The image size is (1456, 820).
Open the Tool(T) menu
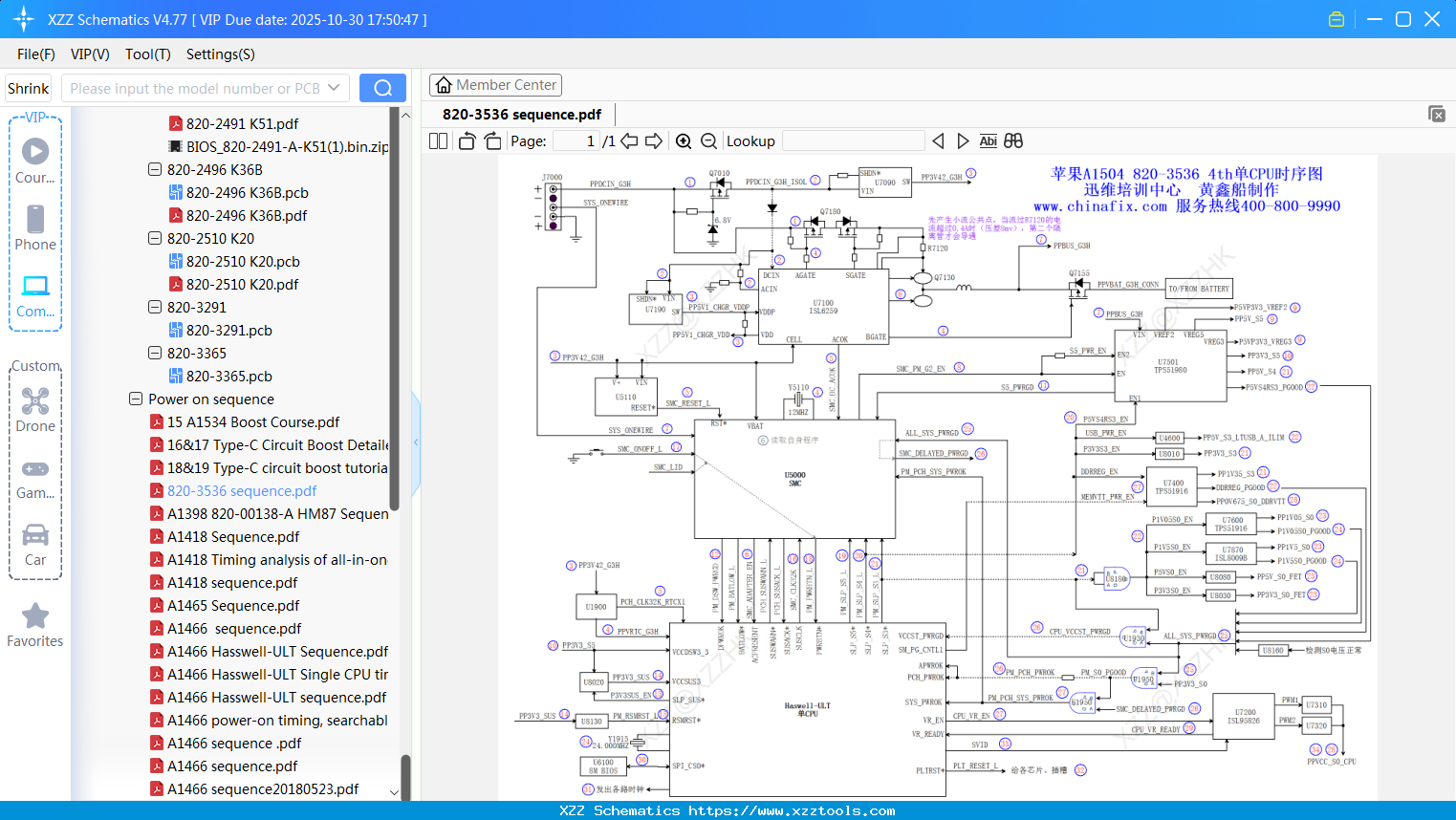coord(147,54)
